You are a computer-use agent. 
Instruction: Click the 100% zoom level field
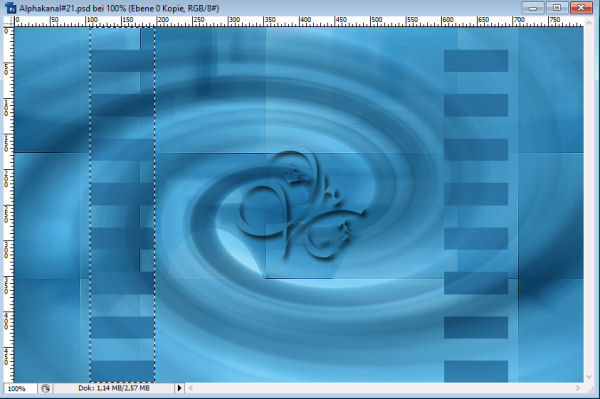tap(20, 388)
